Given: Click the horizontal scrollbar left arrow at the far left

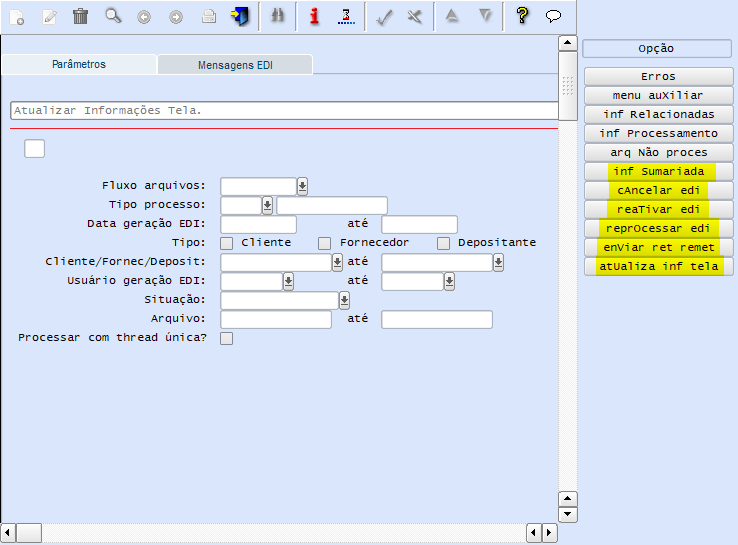Looking at the screenshot, I should [8, 533].
